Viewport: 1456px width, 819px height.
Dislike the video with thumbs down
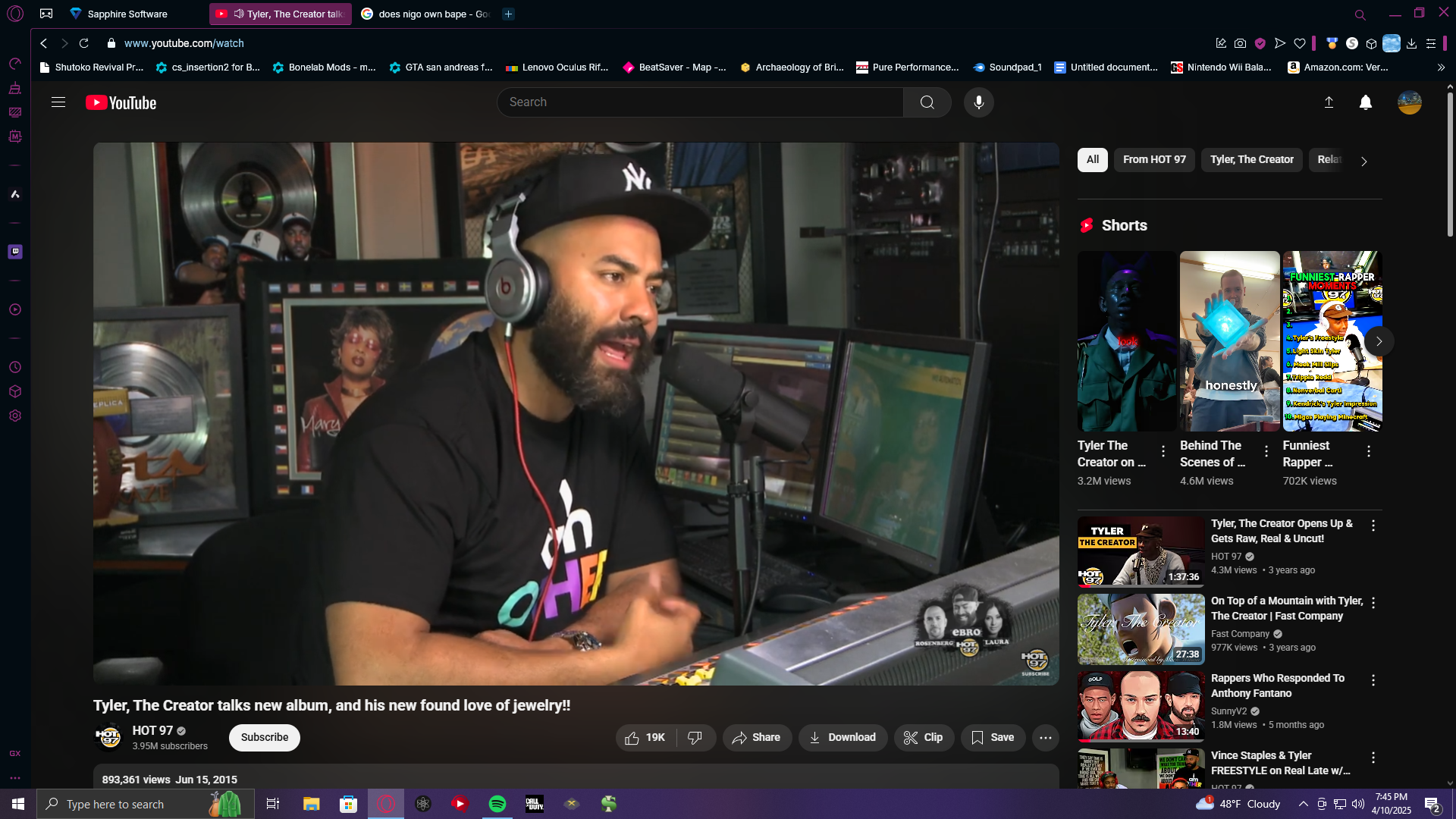(x=695, y=737)
